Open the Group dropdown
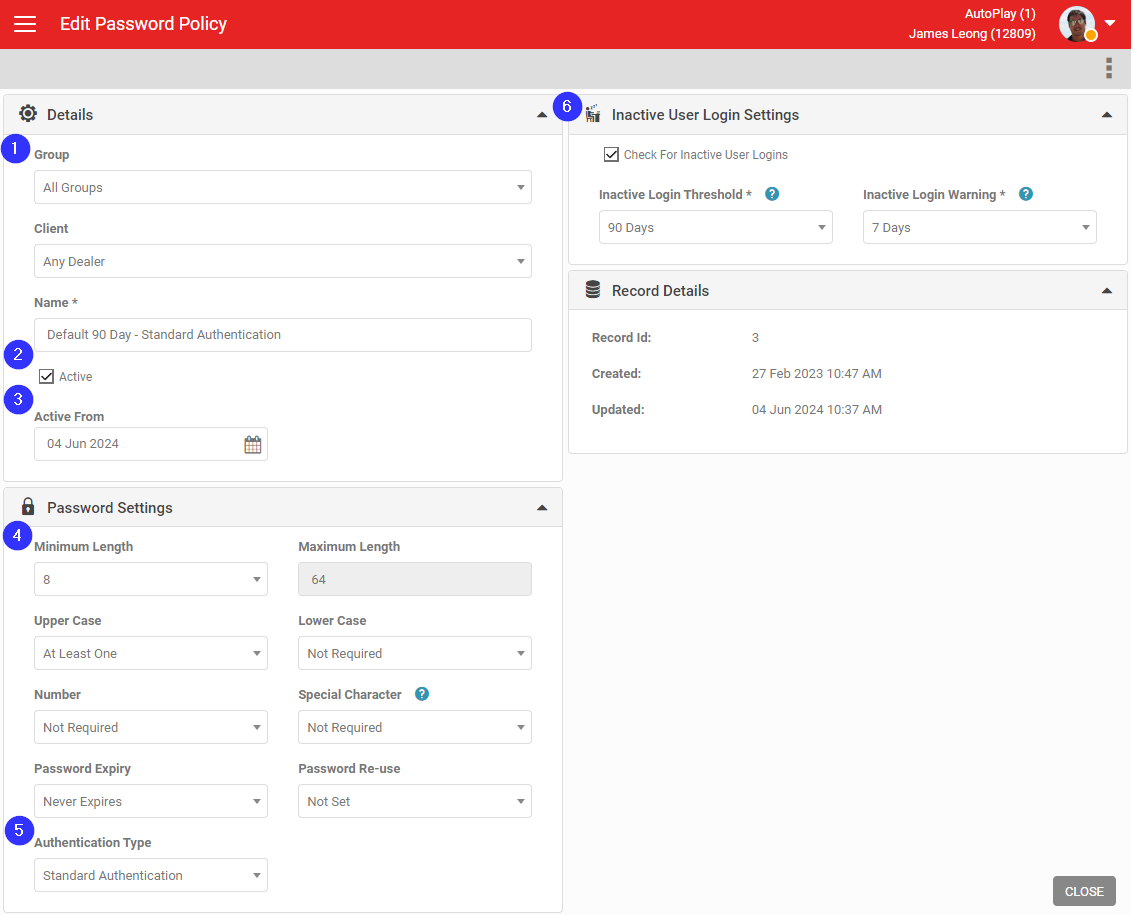This screenshot has height=915, width=1133. tap(283, 187)
